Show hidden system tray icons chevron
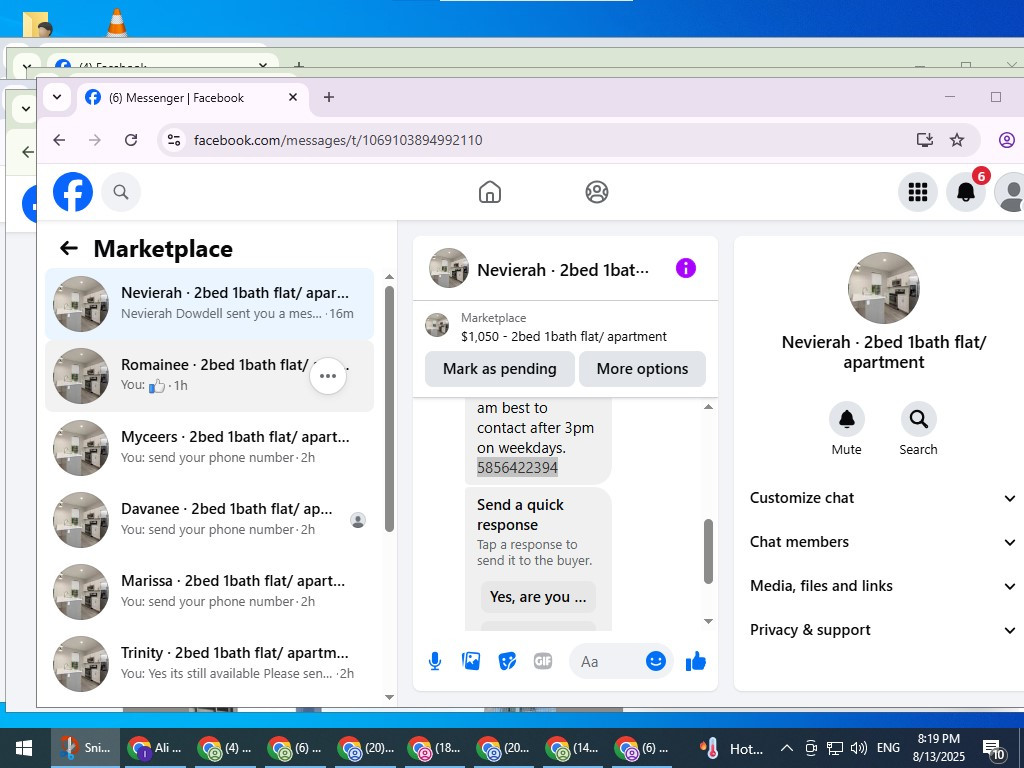Image resolution: width=1024 pixels, height=768 pixels. pos(787,748)
